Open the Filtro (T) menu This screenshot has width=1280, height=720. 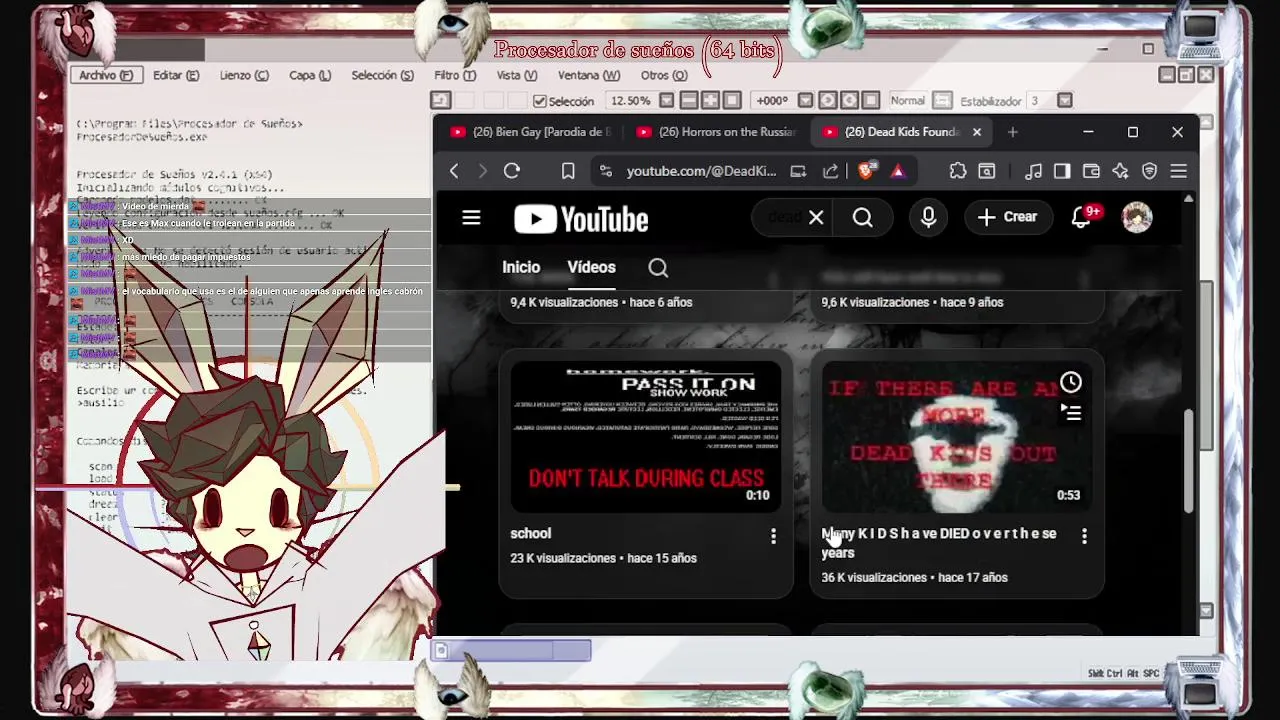click(455, 75)
